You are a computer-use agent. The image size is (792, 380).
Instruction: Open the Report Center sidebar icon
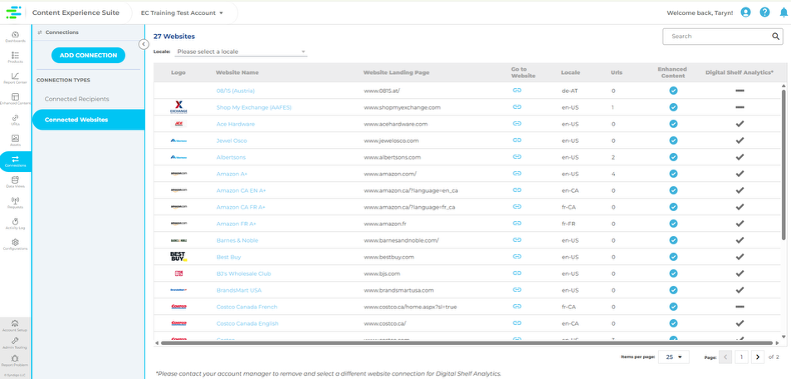click(x=15, y=78)
